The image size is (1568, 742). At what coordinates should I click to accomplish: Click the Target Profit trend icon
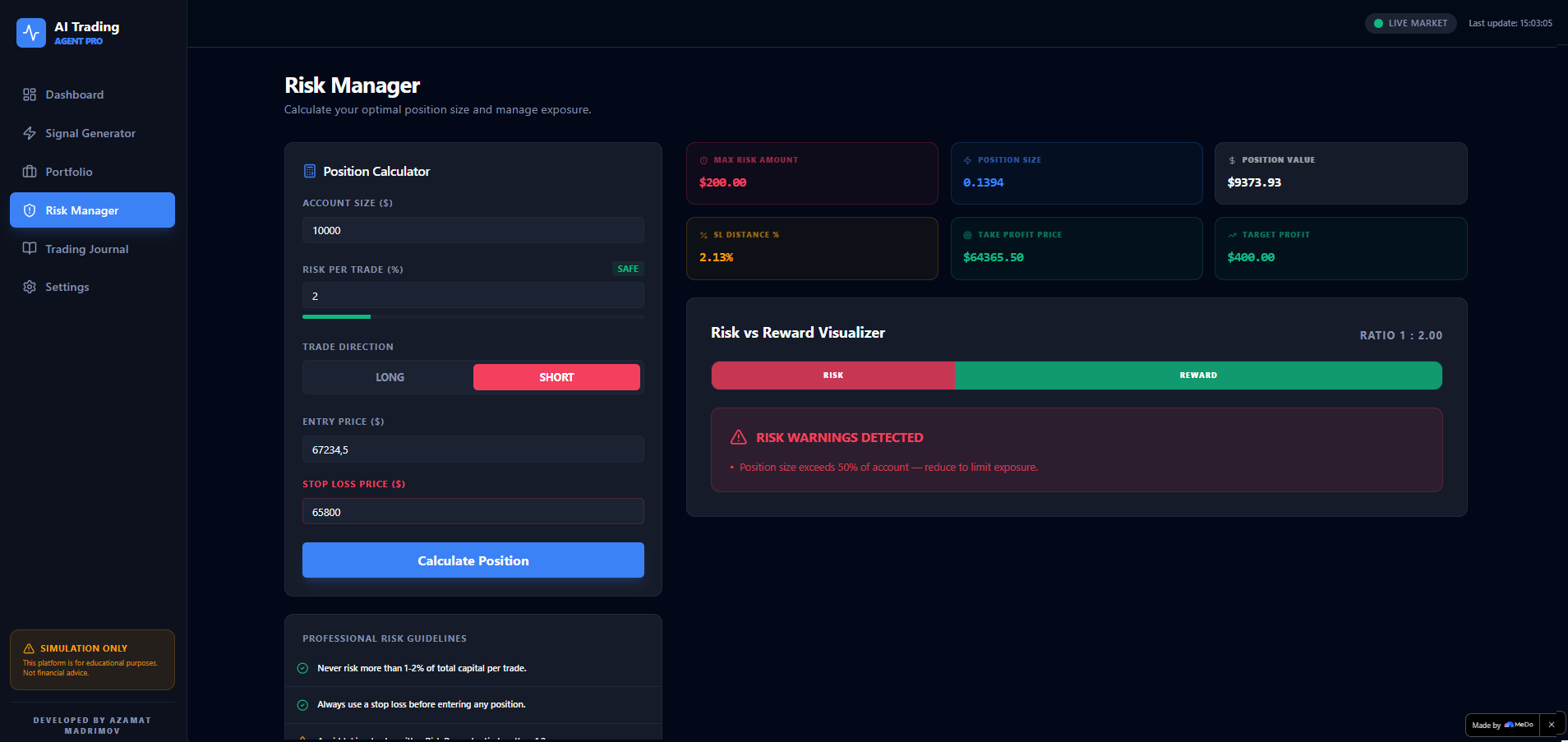(1232, 235)
